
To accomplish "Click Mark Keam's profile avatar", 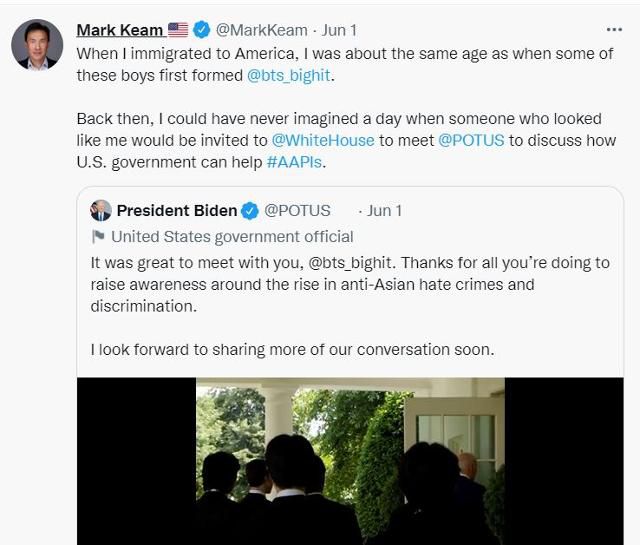I will pos(36,45).
